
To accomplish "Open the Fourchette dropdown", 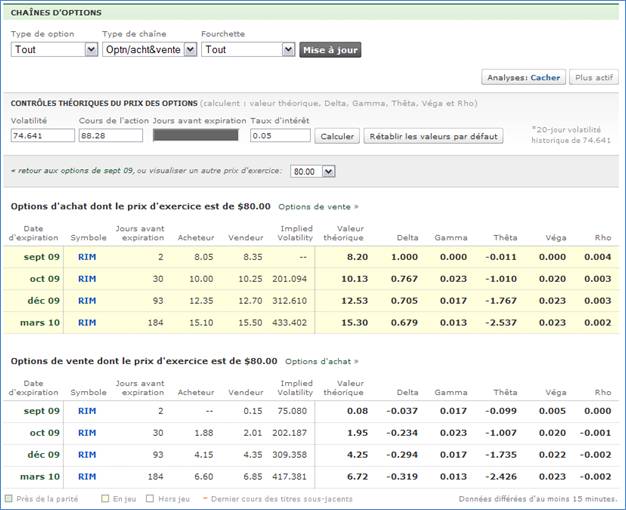I will click(248, 49).
